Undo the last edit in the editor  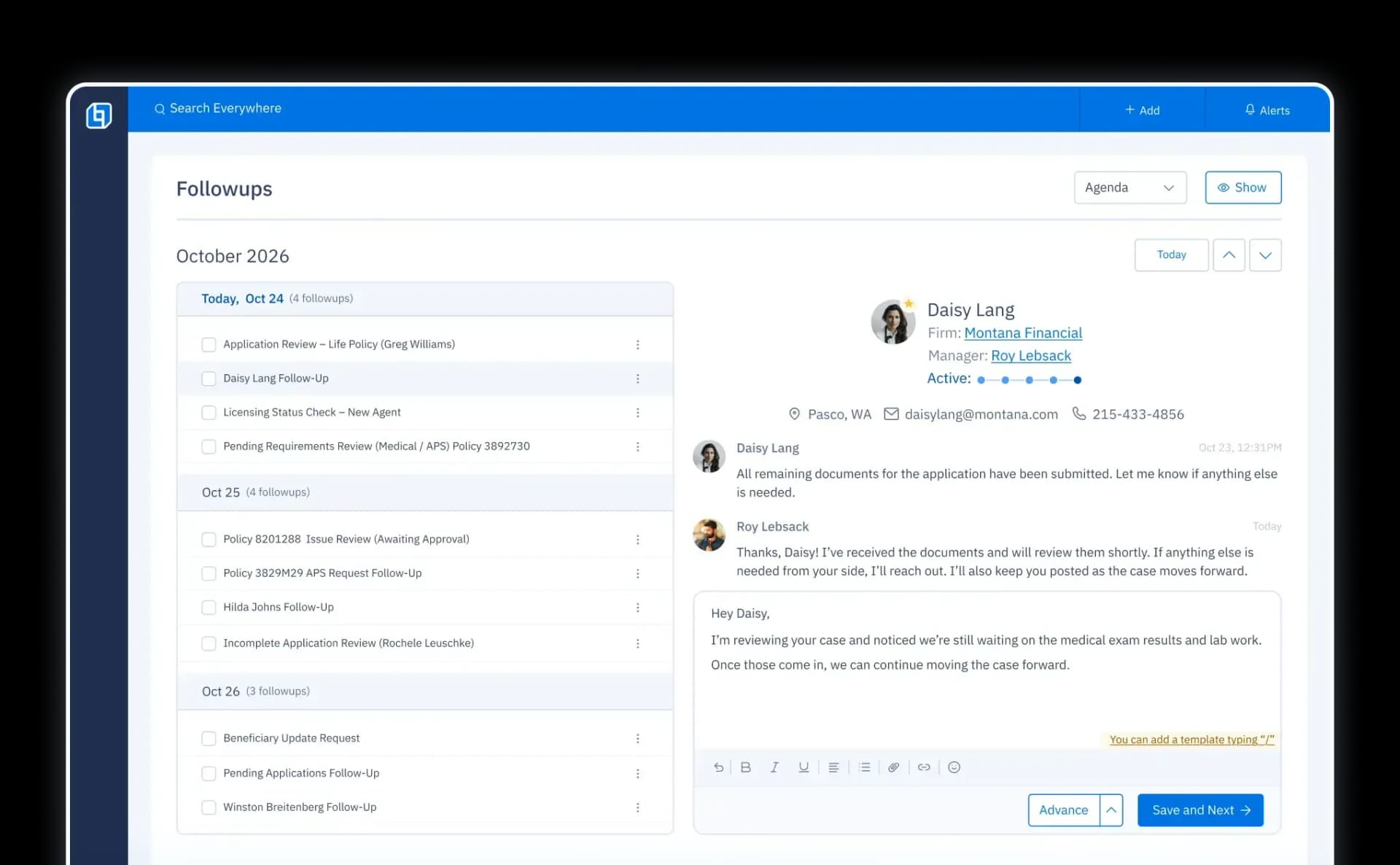pyautogui.click(x=718, y=767)
